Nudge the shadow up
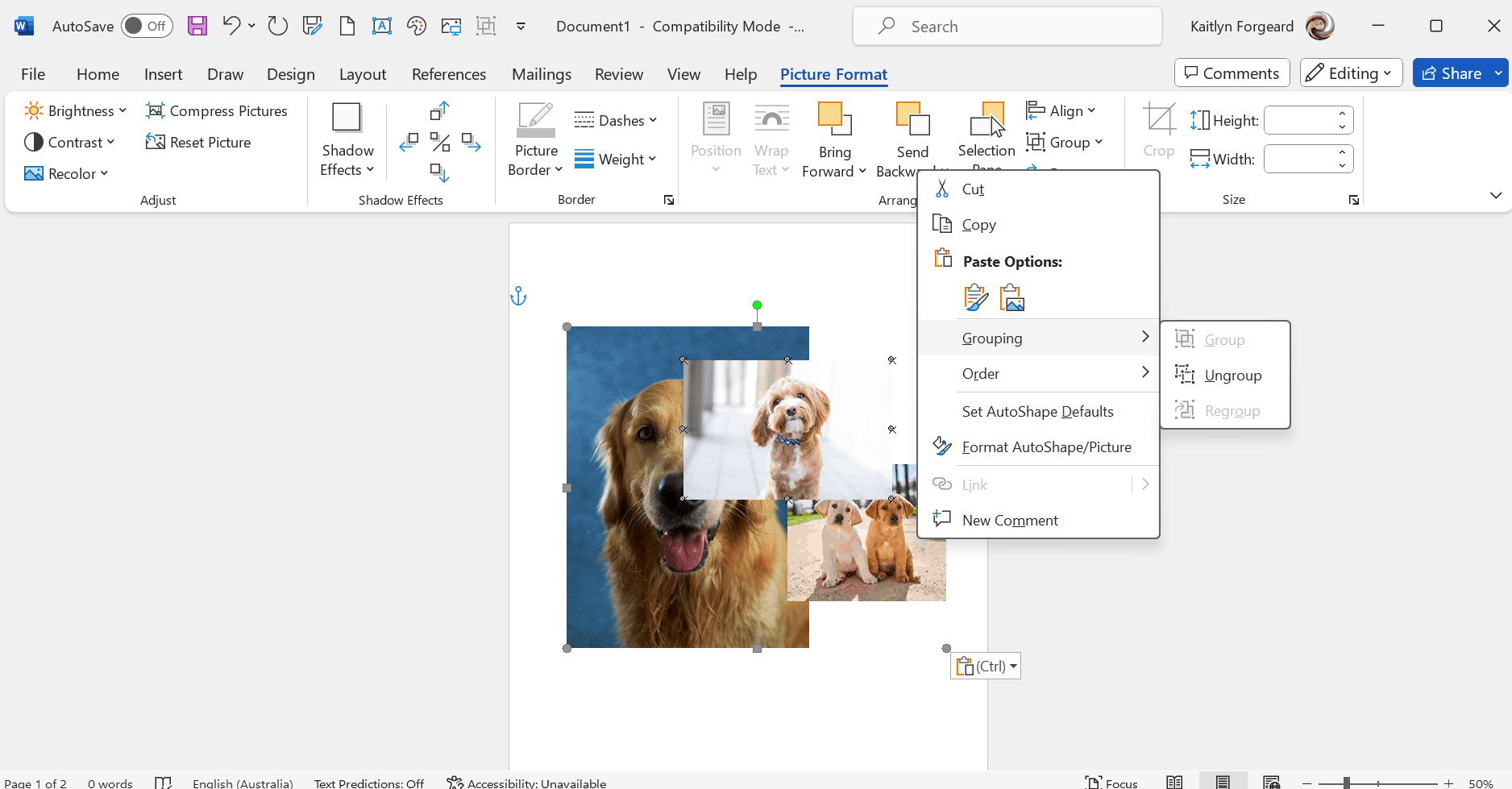The width and height of the screenshot is (1512, 789). click(440, 110)
